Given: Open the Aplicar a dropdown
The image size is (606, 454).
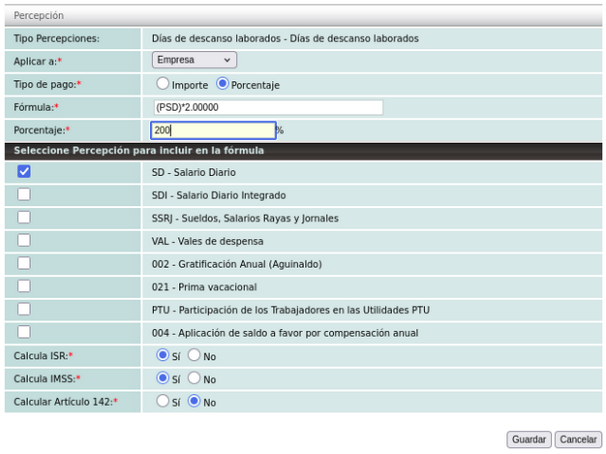Looking at the screenshot, I should point(194,60).
